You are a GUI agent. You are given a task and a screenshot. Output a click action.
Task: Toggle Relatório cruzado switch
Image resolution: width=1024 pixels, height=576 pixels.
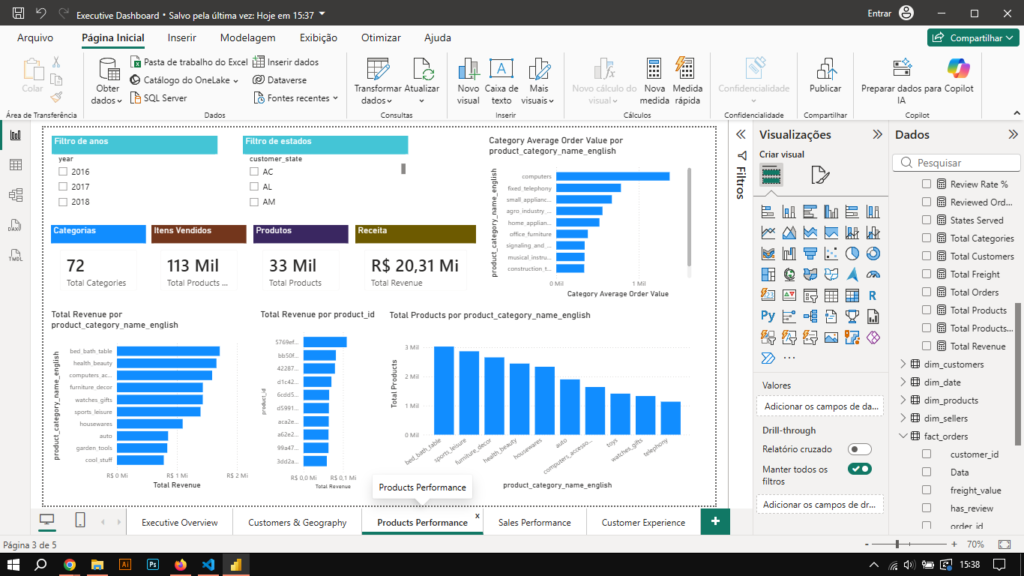(x=859, y=449)
